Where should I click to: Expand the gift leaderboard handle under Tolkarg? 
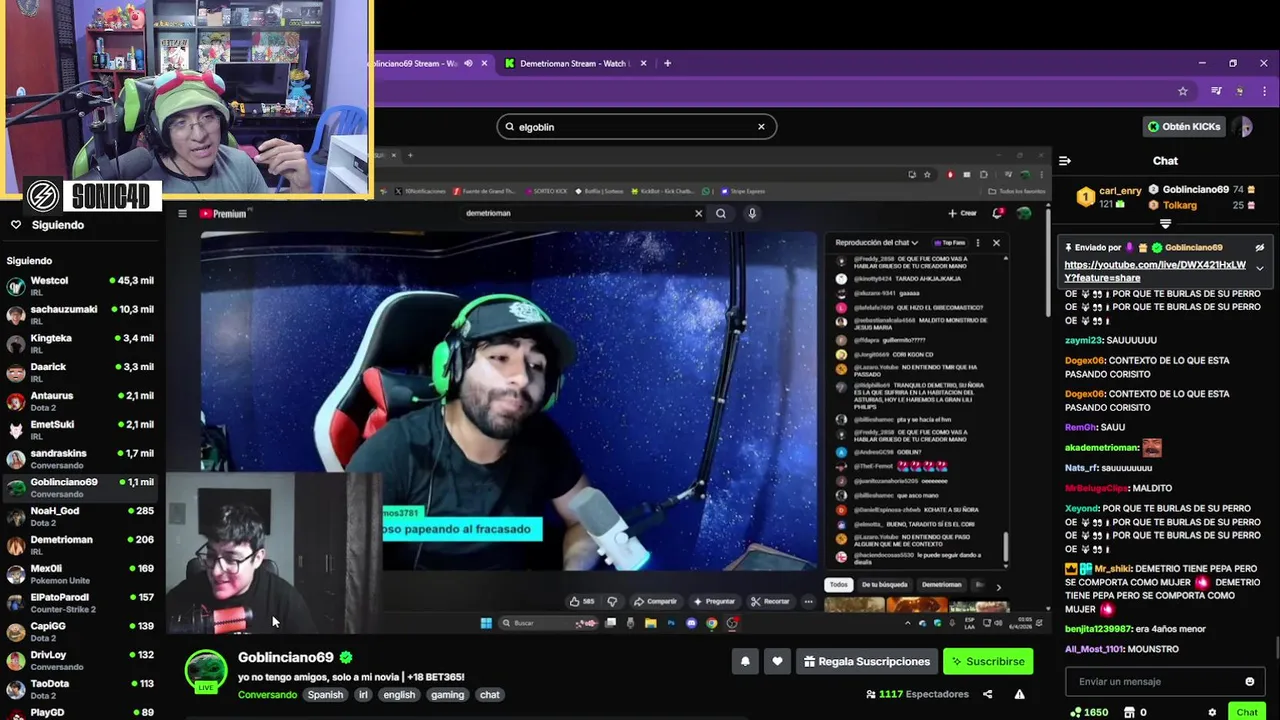point(1165,224)
